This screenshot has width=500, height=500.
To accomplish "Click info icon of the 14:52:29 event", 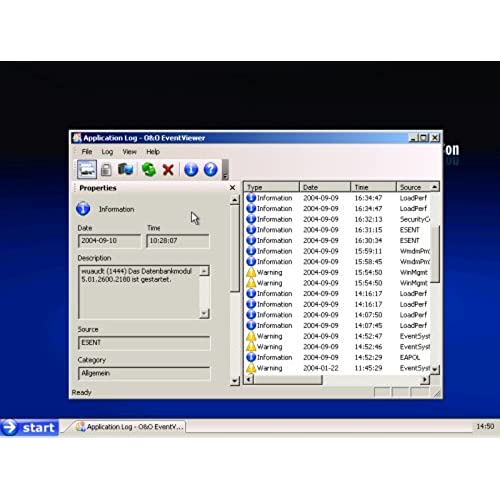I will click(251, 357).
